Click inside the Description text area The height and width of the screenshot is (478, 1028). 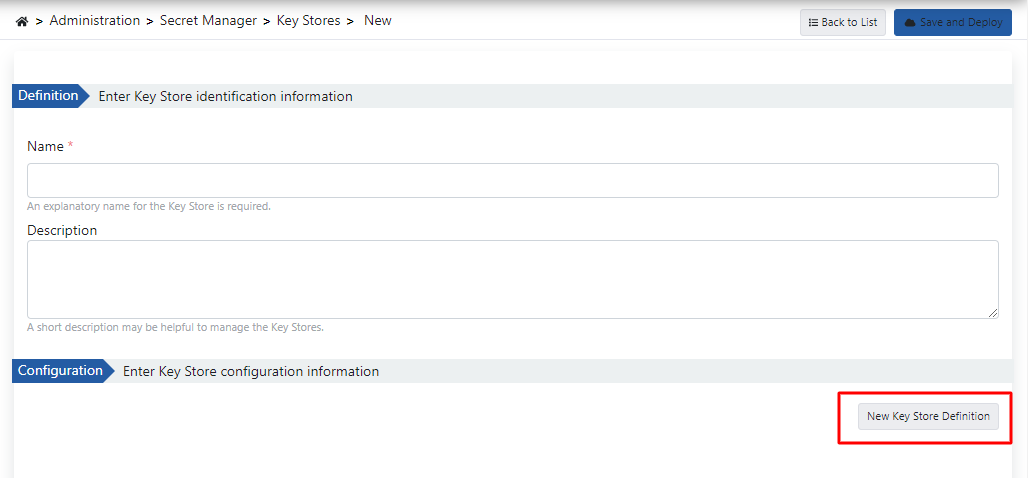[512, 279]
